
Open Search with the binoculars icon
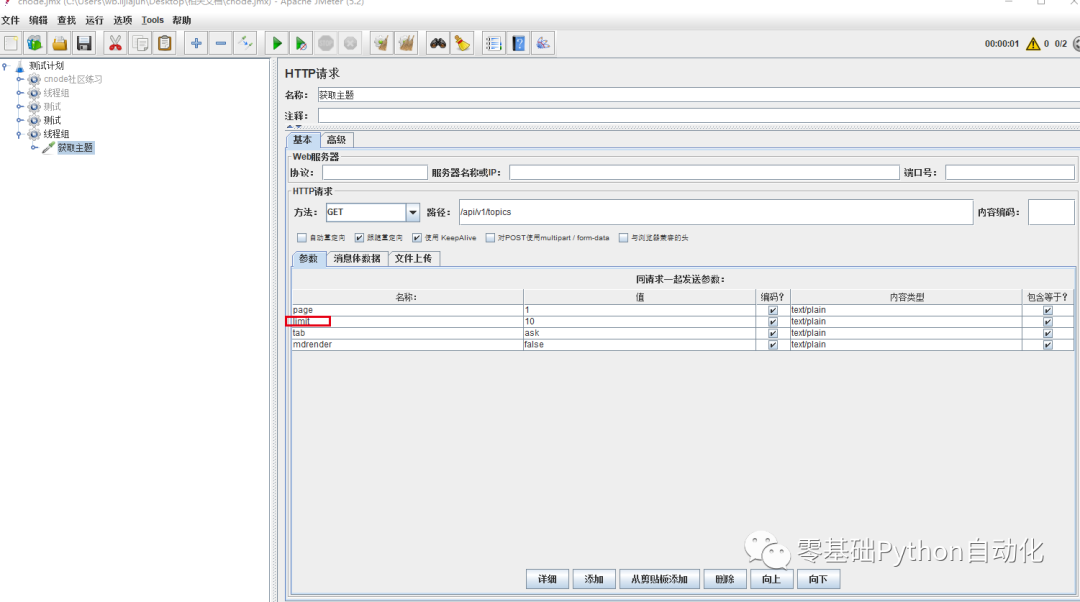click(x=437, y=43)
